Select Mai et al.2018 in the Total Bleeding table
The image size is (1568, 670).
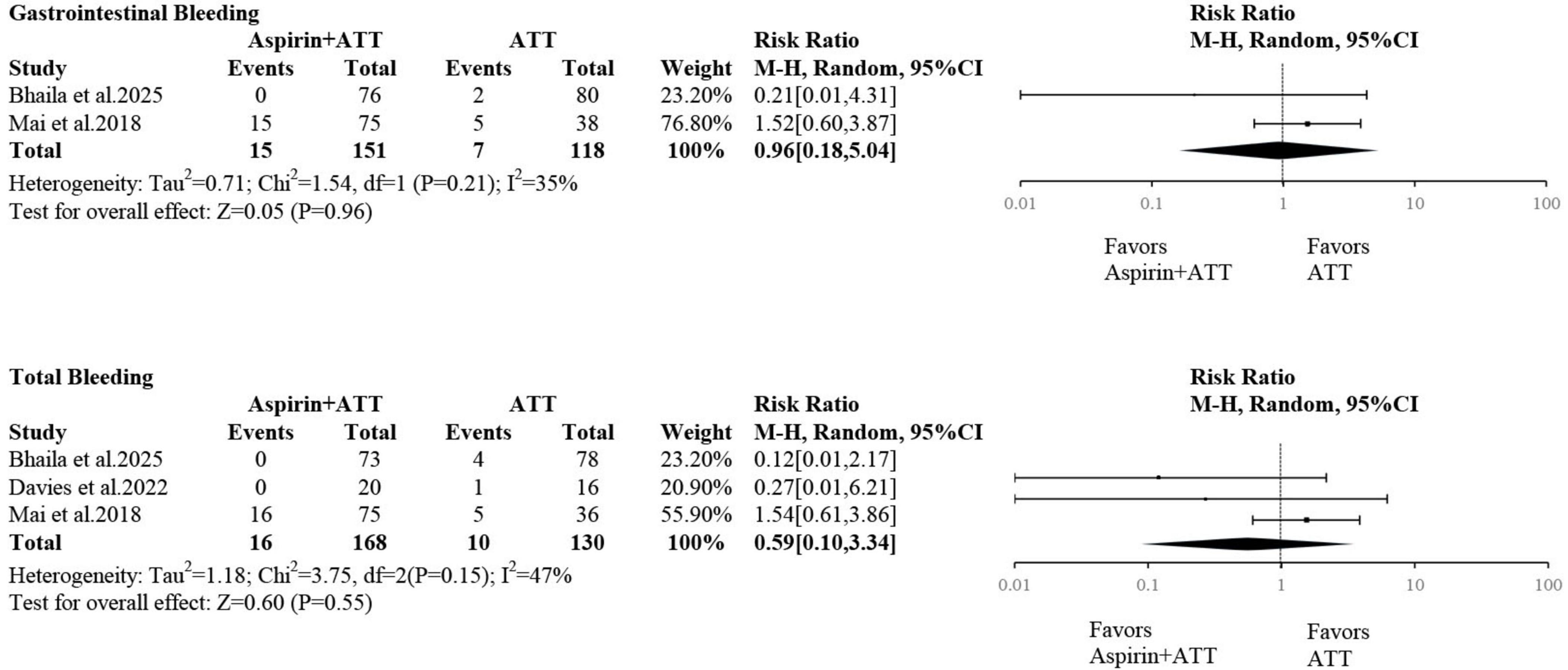[75, 515]
